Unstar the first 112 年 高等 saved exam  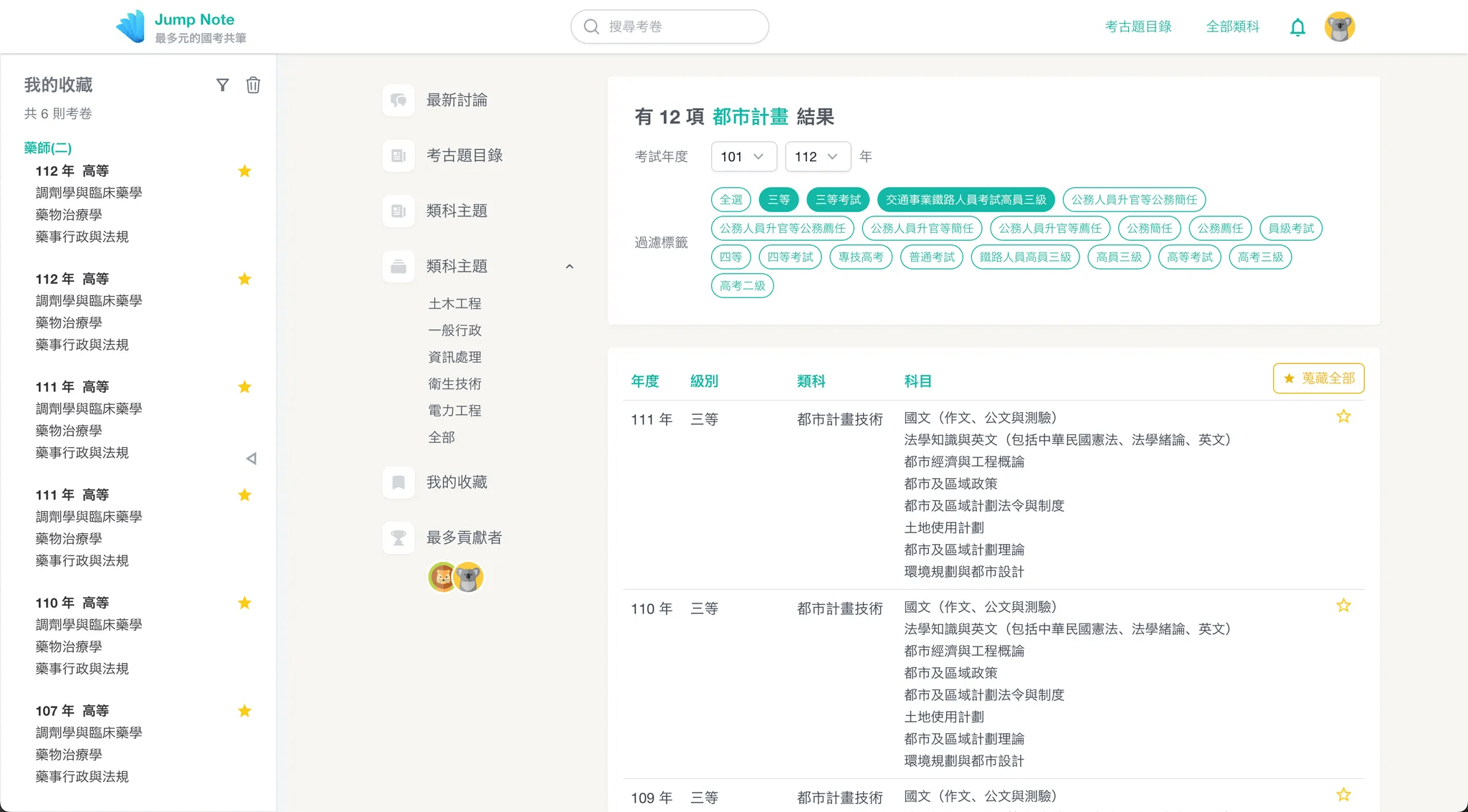point(244,171)
